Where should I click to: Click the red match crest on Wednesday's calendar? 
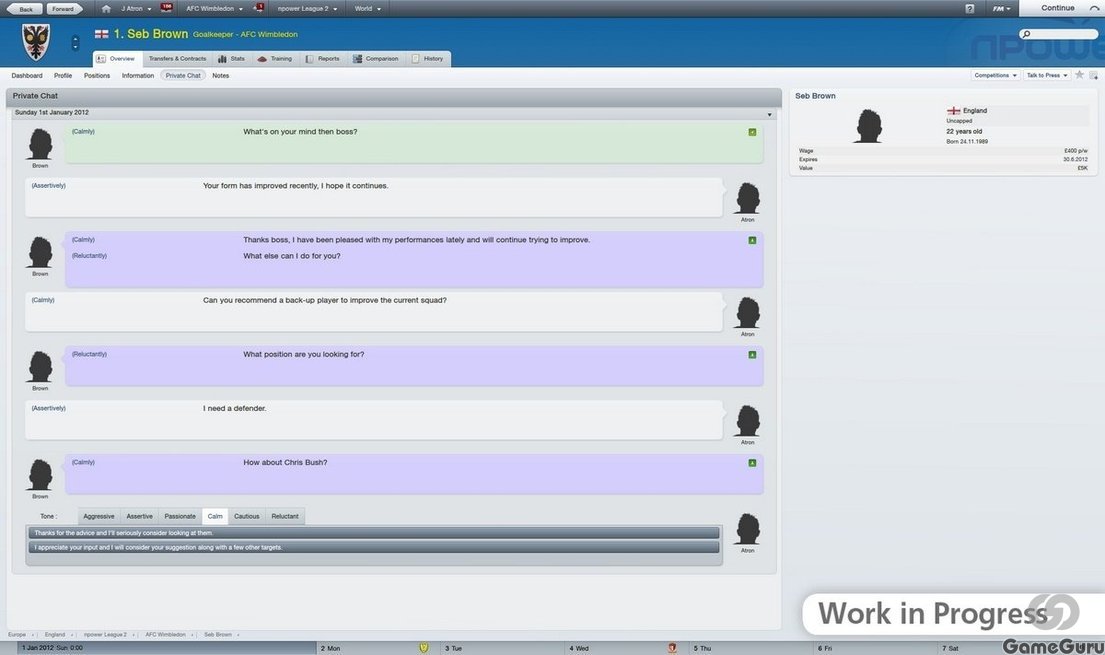(x=672, y=648)
